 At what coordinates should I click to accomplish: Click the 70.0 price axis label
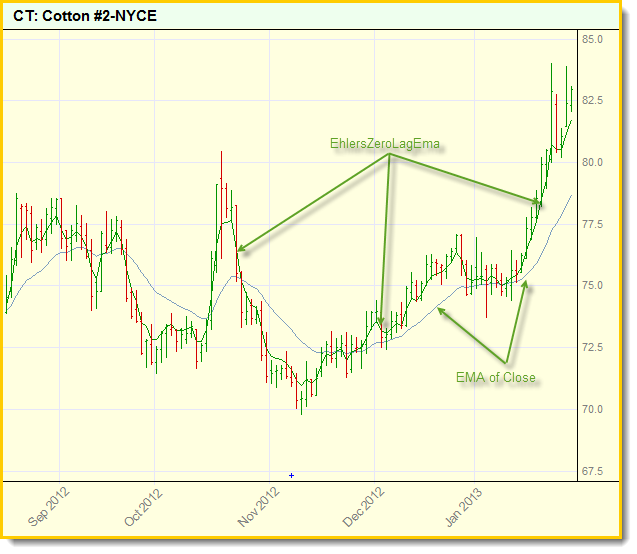(593, 409)
